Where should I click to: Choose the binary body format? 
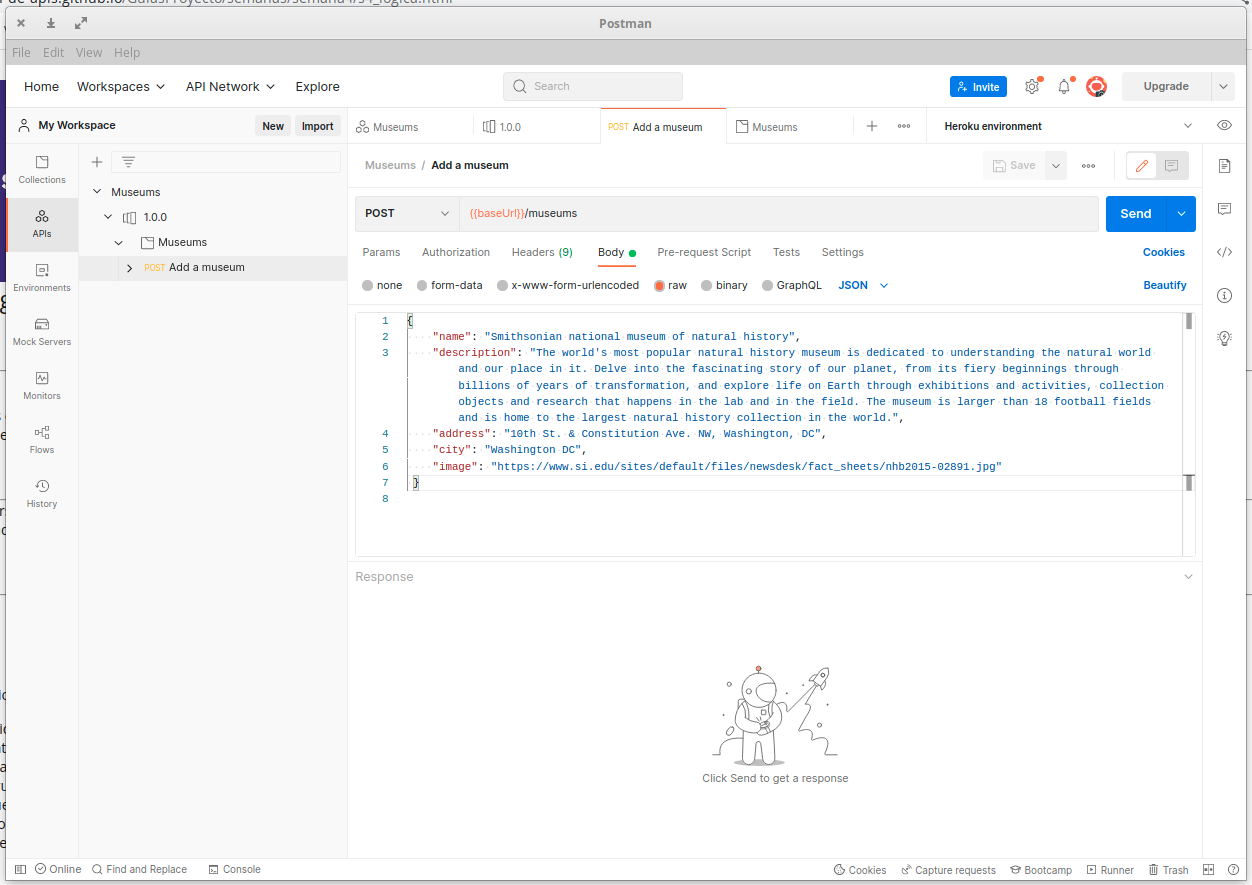723,285
